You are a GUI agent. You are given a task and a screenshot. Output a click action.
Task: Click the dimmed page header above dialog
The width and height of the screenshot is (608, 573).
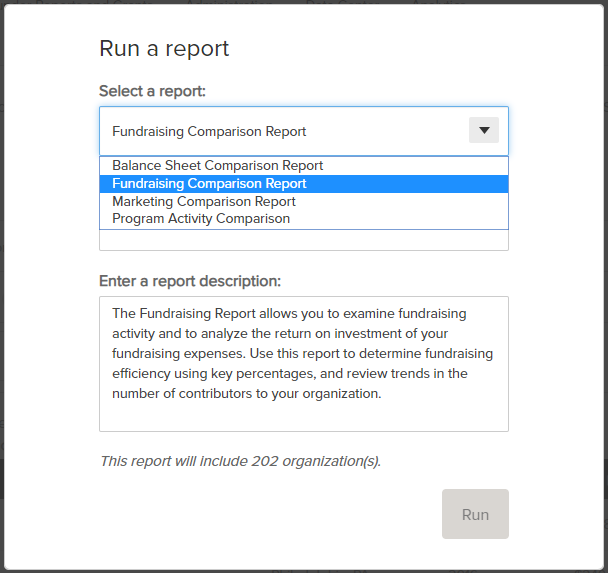coord(300,1)
